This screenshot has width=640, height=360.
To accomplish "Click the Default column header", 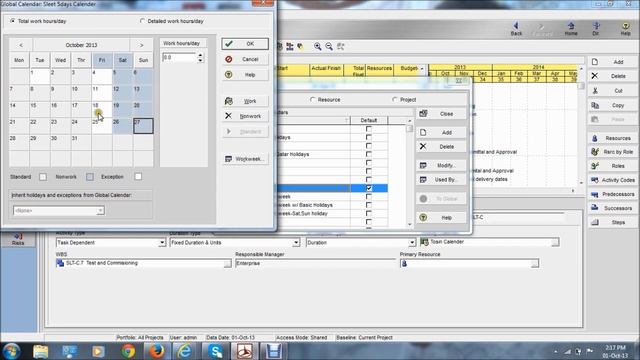I will (x=369, y=120).
